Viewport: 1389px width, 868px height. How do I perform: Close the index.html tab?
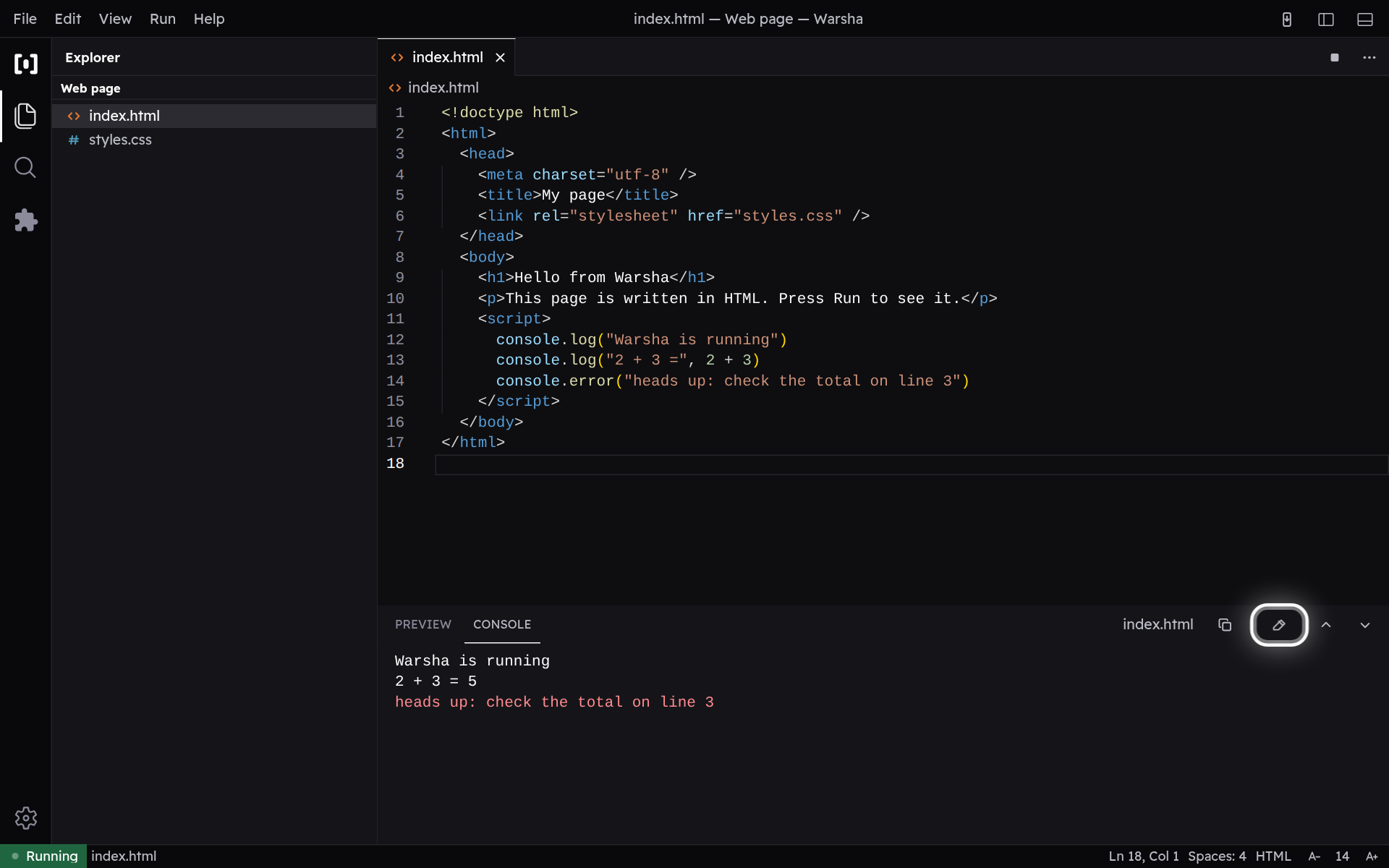[500, 58]
